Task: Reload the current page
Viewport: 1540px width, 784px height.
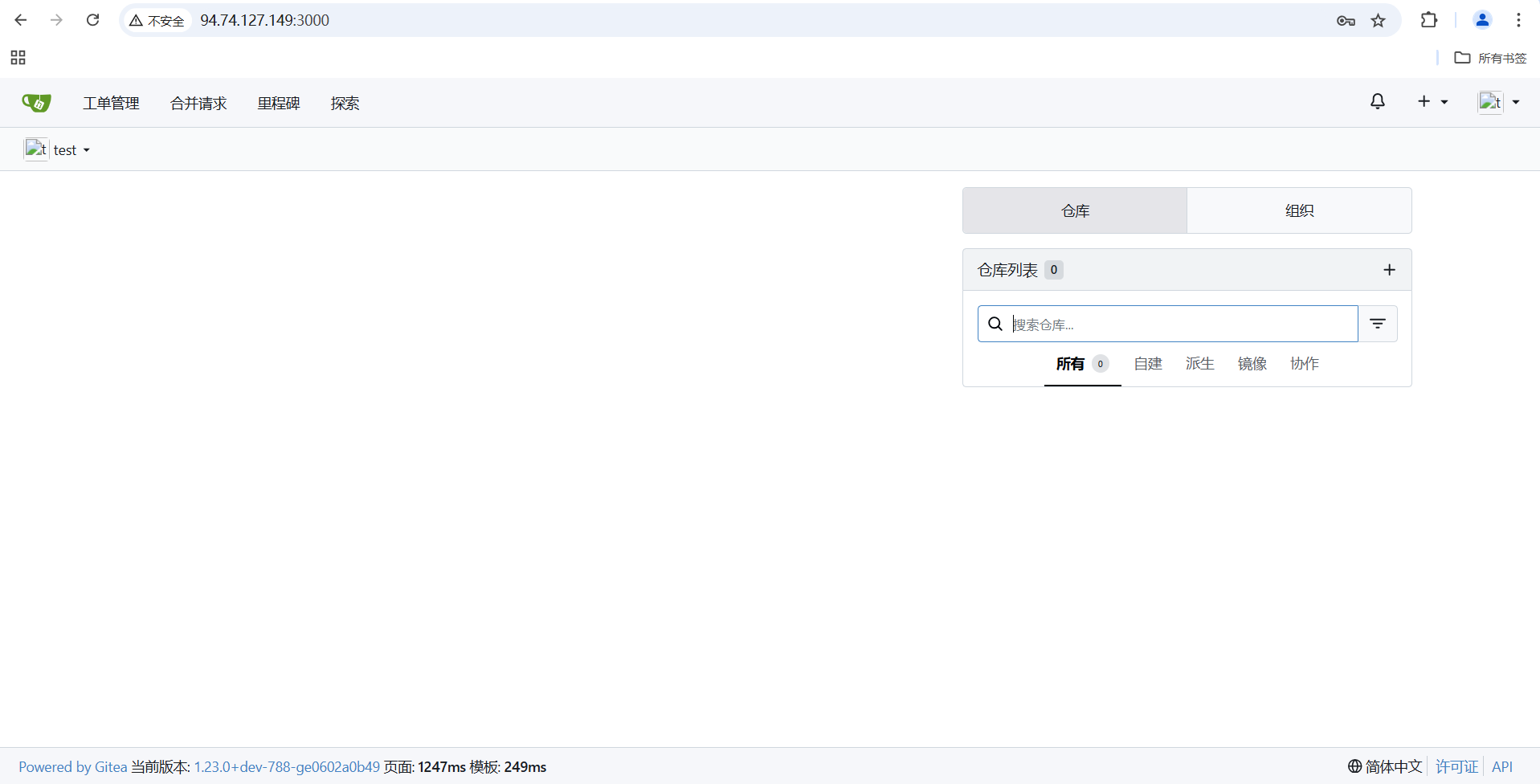Action: tap(93, 20)
